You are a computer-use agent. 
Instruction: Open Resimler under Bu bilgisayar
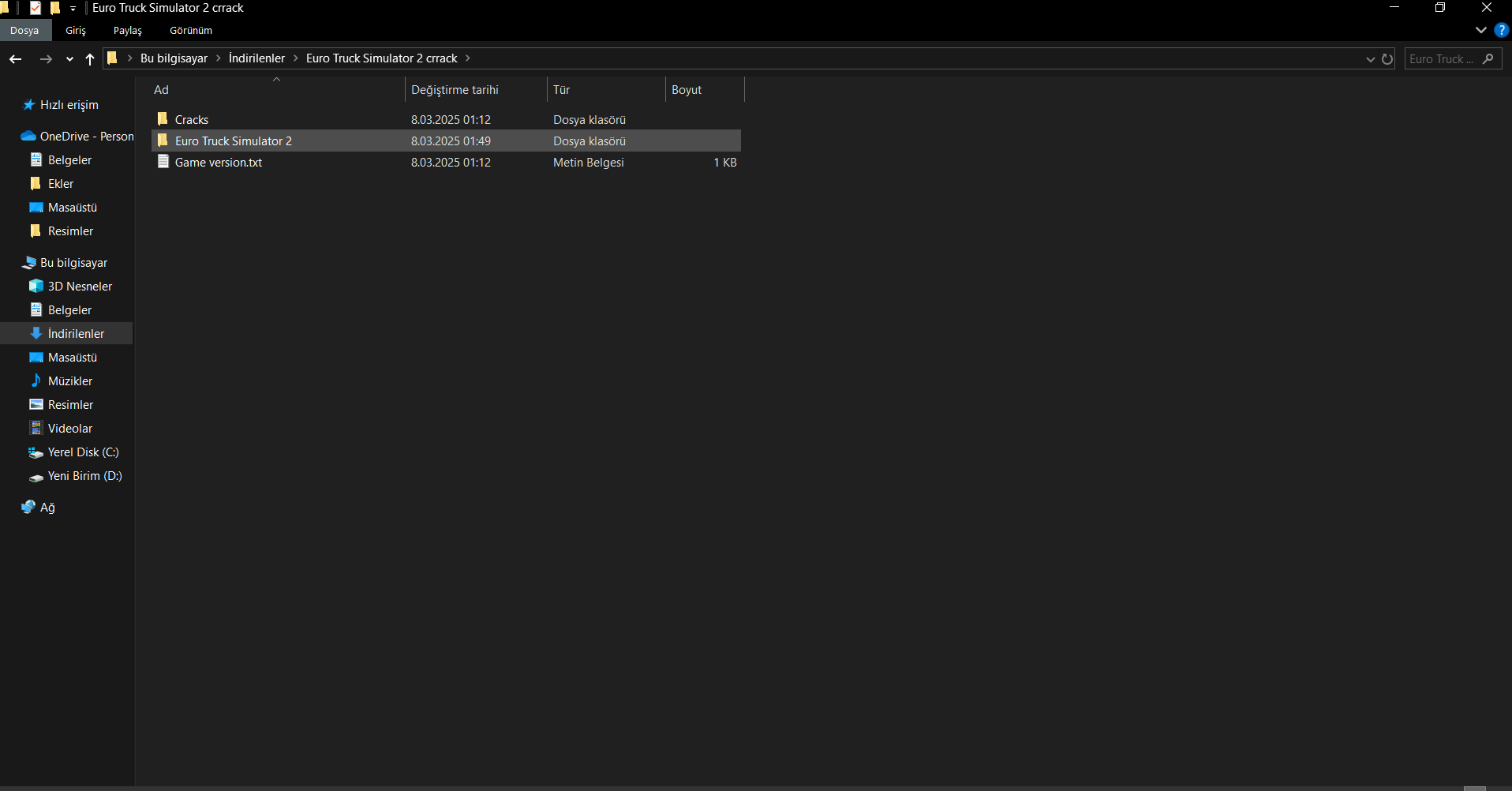pos(70,405)
